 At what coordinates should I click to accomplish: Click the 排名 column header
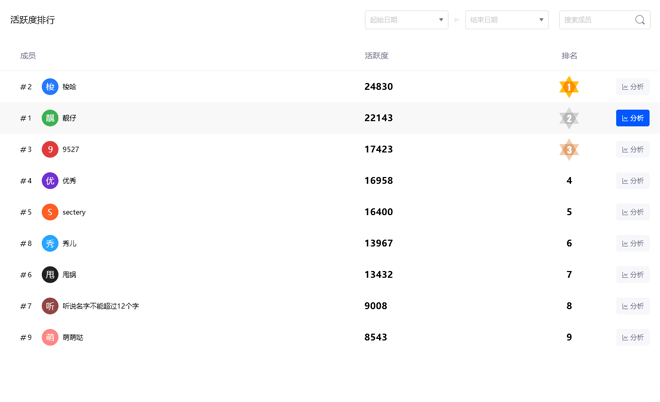click(x=569, y=56)
